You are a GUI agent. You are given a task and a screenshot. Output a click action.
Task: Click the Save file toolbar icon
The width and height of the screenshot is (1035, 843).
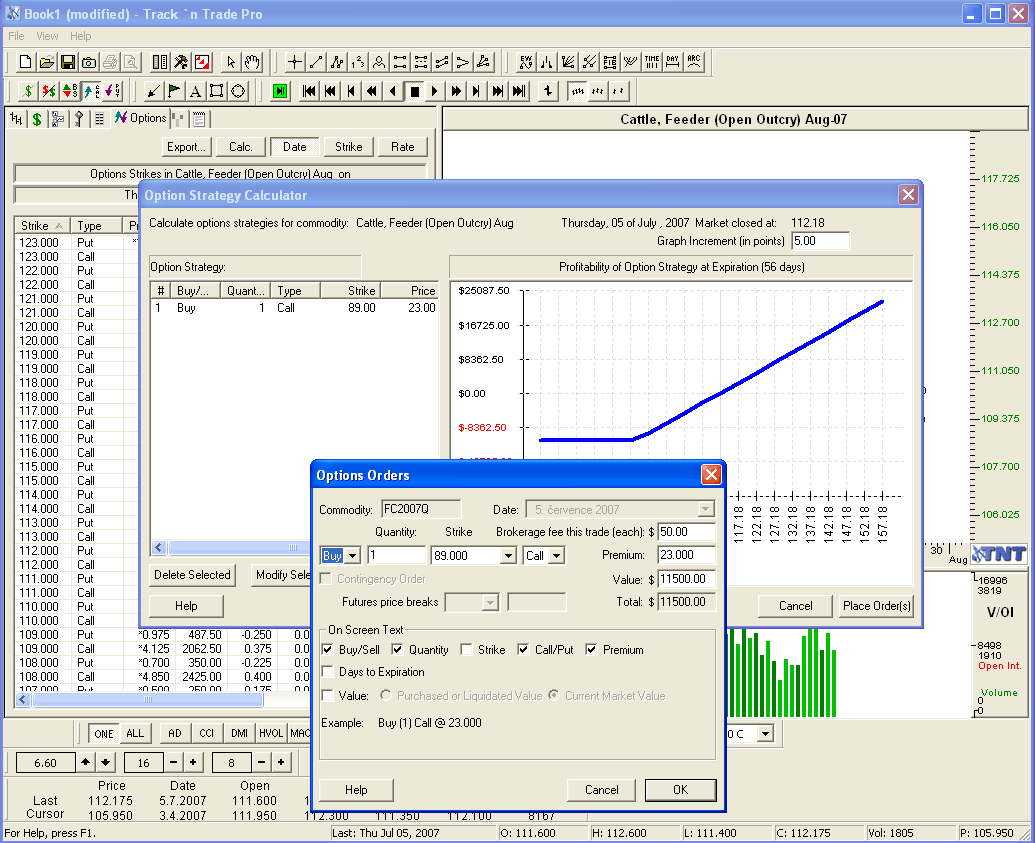(x=68, y=62)
